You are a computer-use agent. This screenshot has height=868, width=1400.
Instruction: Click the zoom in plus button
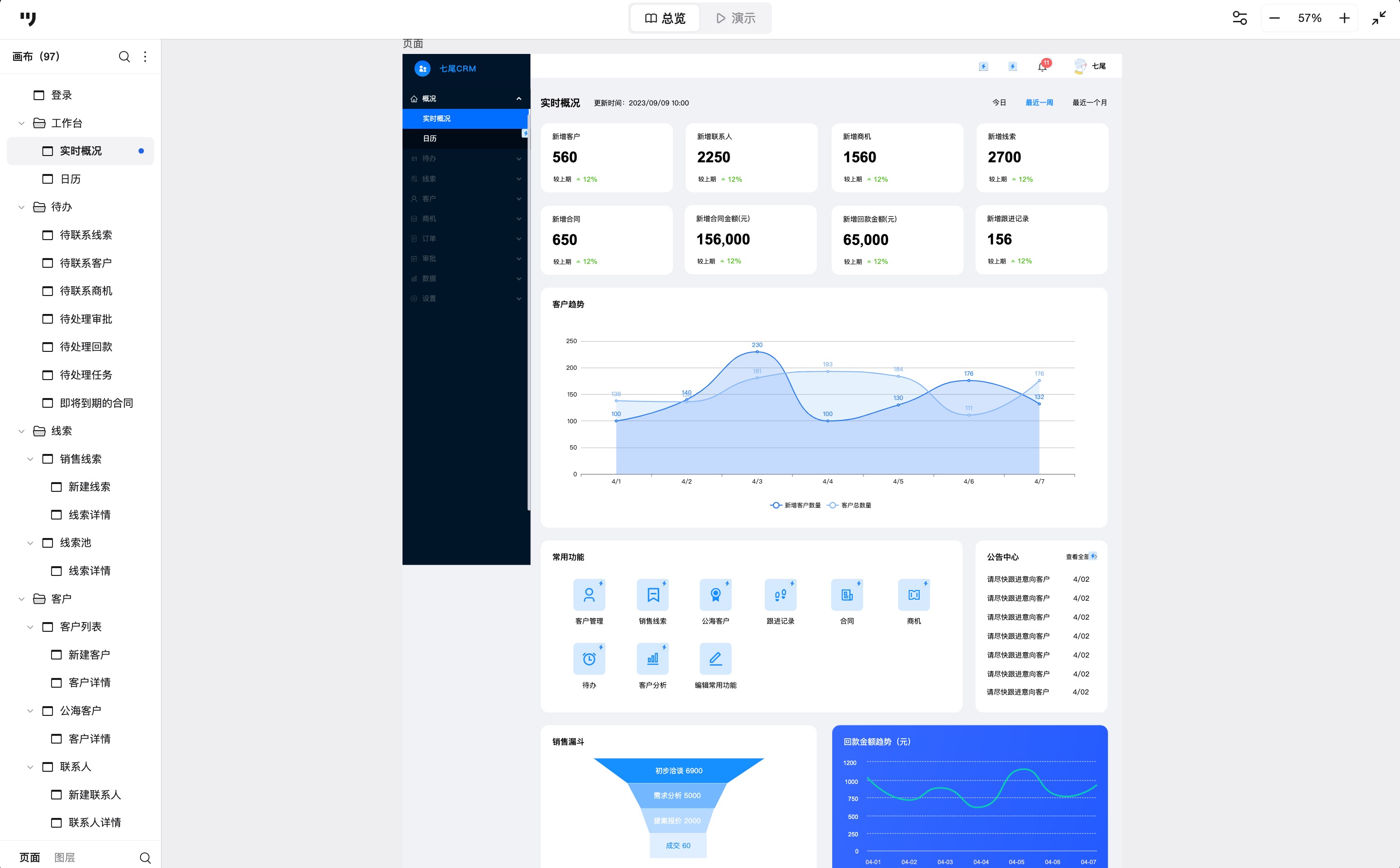coord(1344,18)
